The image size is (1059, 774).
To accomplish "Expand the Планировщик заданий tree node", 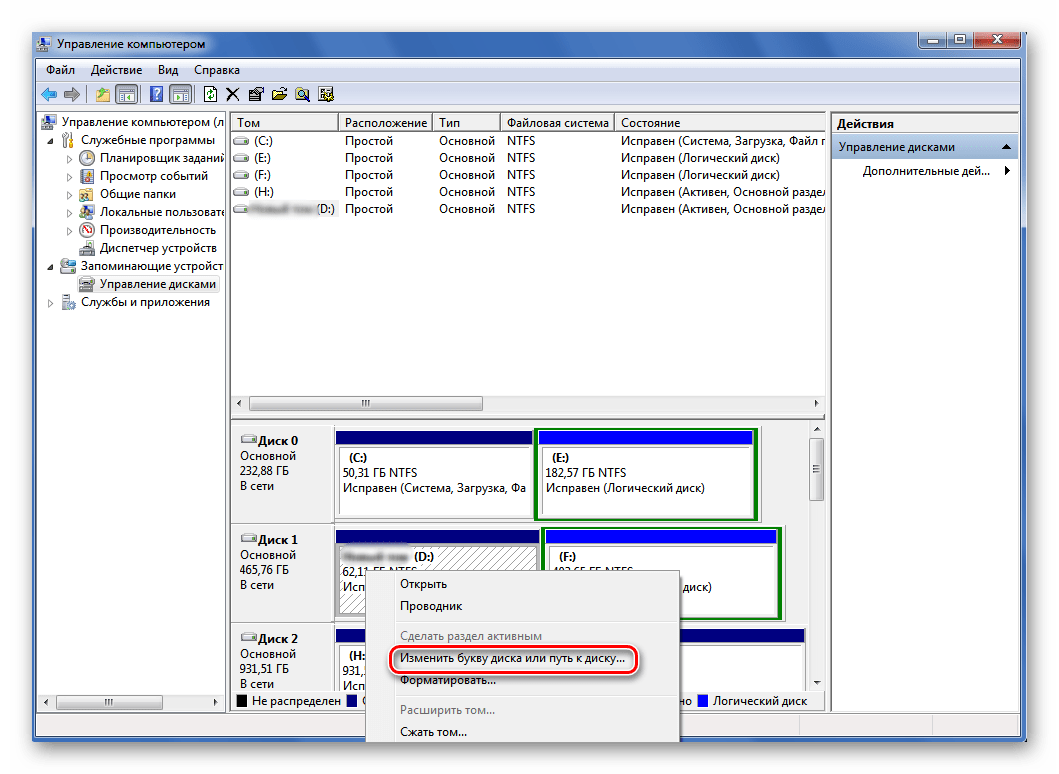I will (x=69, y=158).
